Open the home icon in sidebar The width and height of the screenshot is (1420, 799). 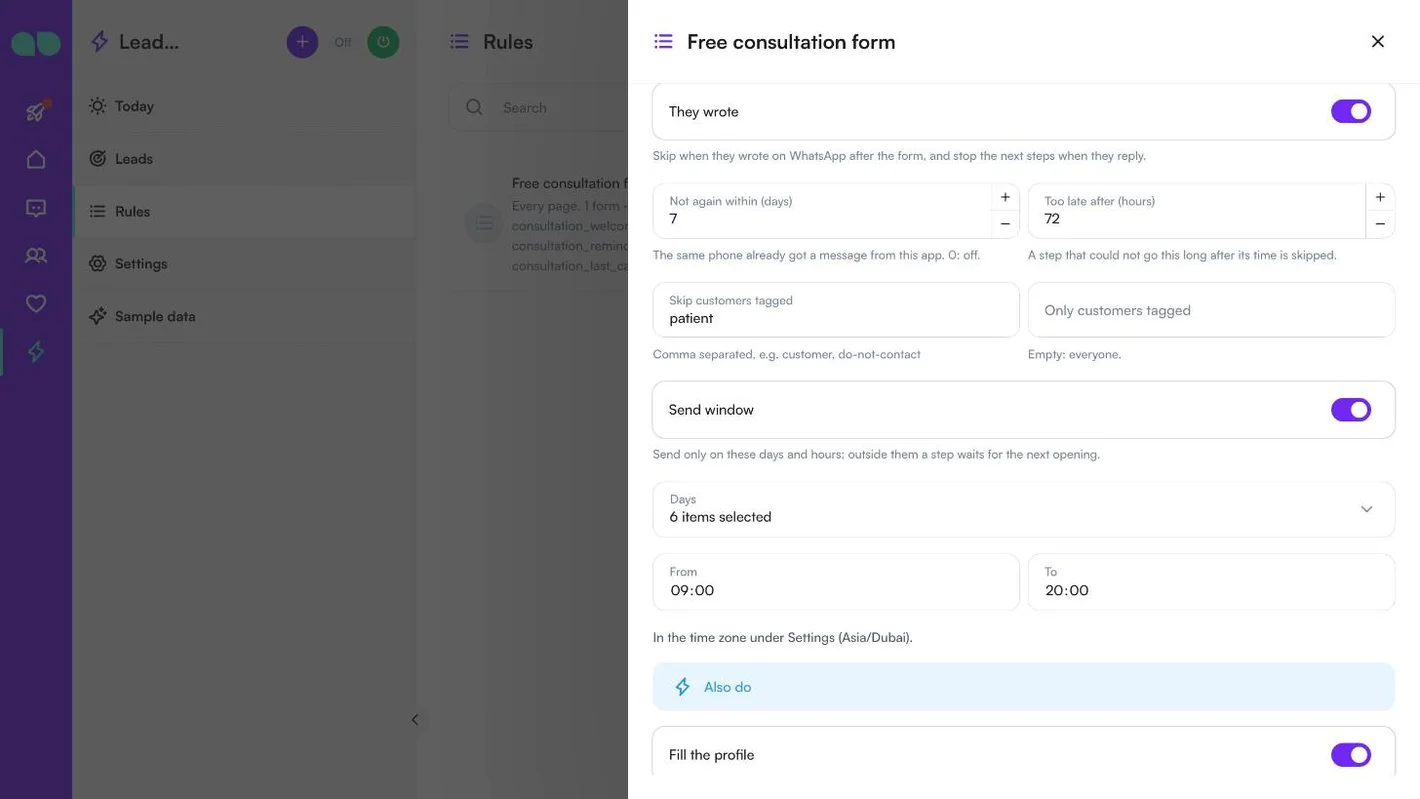click(36, 159)
